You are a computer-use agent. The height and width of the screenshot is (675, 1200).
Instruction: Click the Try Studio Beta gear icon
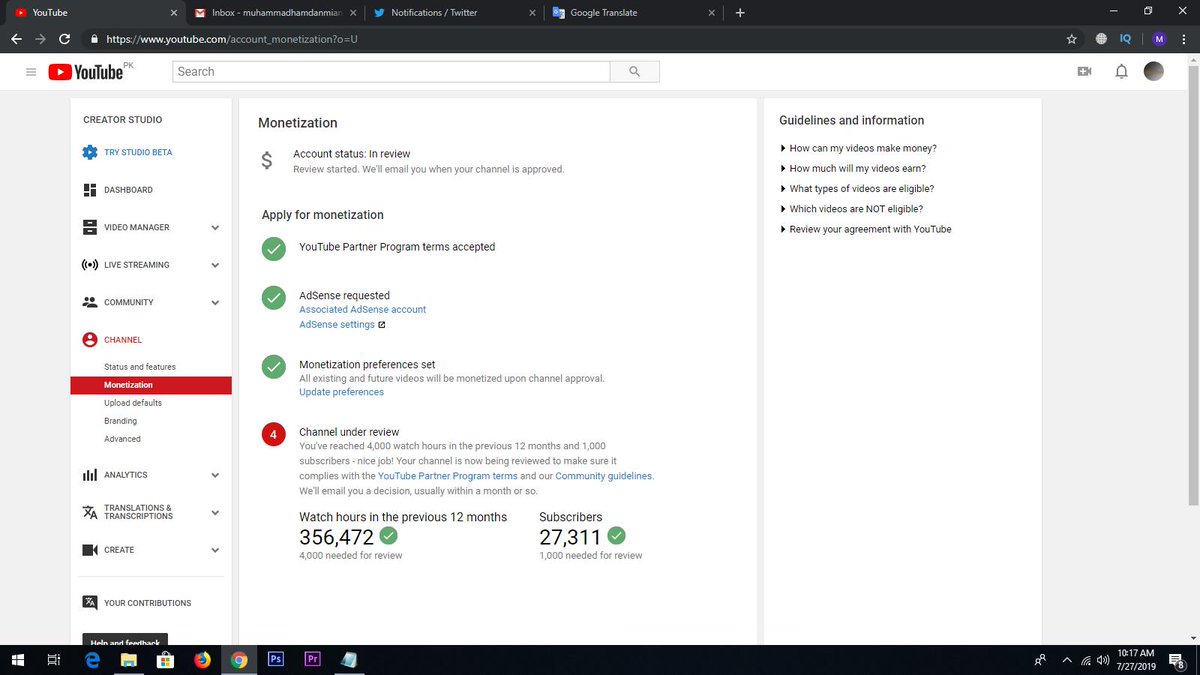[x=90, y=152]
